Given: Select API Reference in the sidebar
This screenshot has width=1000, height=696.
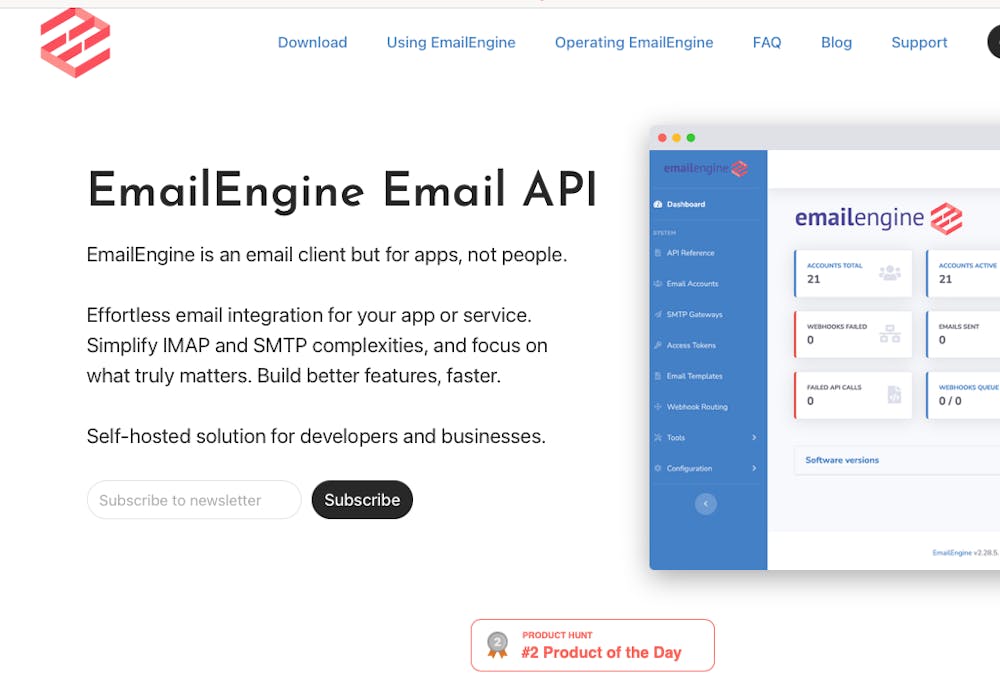Looking at the screenshot, I should pyautogui.click(x=691, y=253).
